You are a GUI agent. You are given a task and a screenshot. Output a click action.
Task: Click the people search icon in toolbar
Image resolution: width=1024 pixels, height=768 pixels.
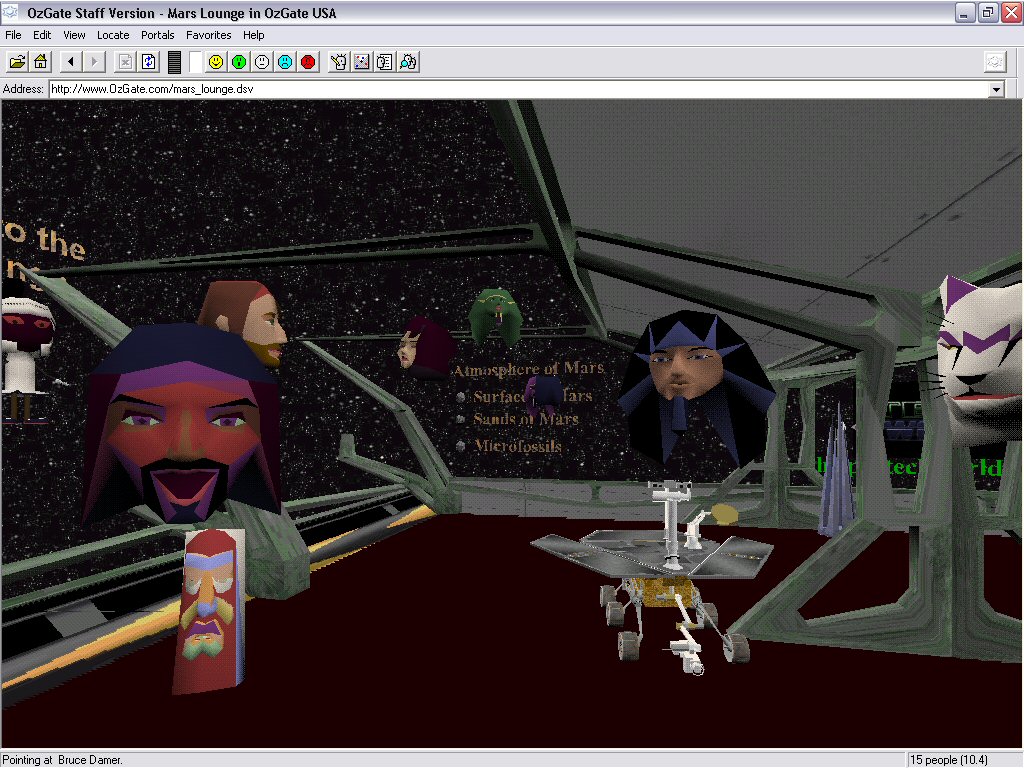[408, 62]
